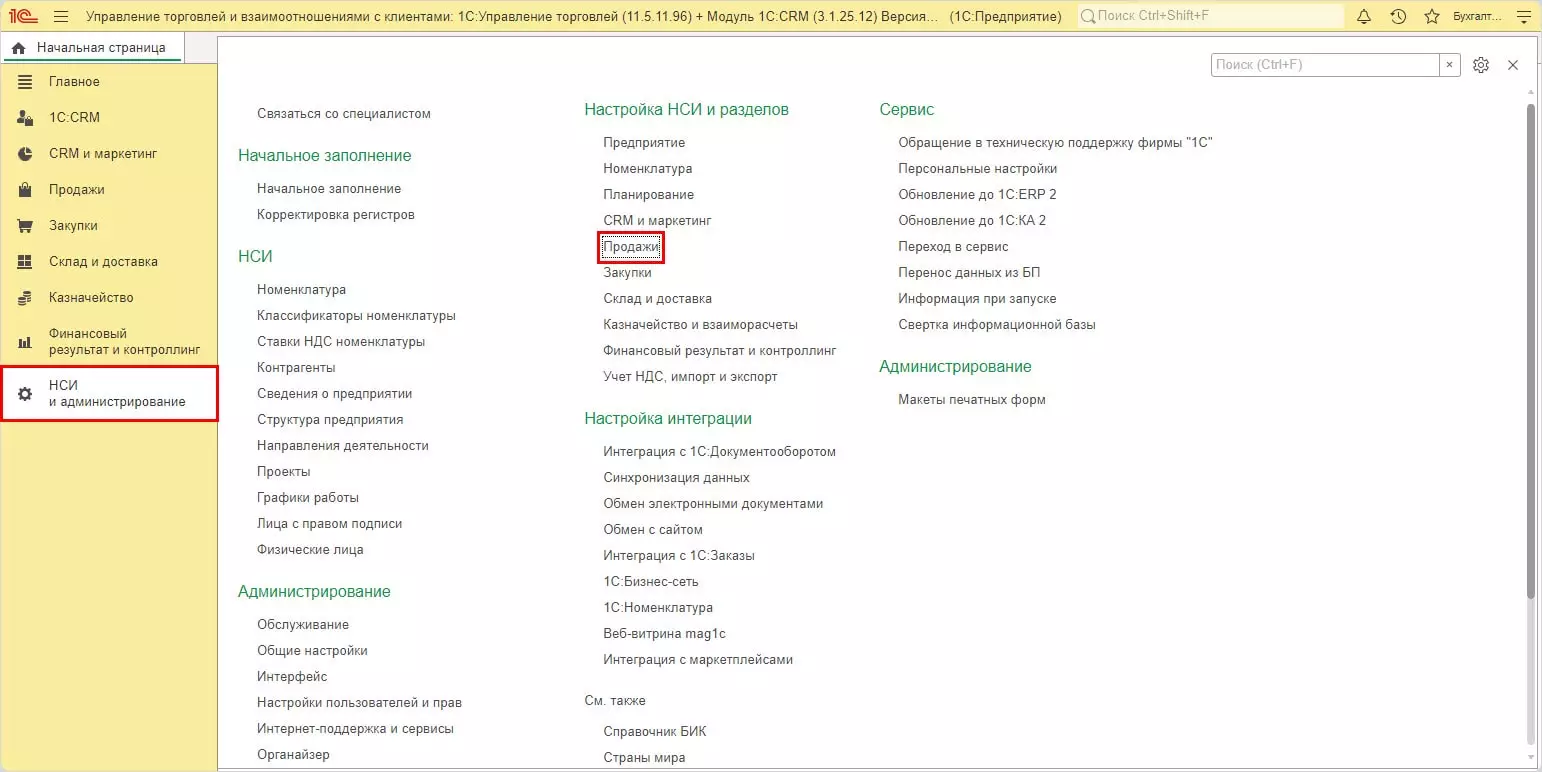Open the notifications bell

pyautogui.click(x=1364, y=16)
